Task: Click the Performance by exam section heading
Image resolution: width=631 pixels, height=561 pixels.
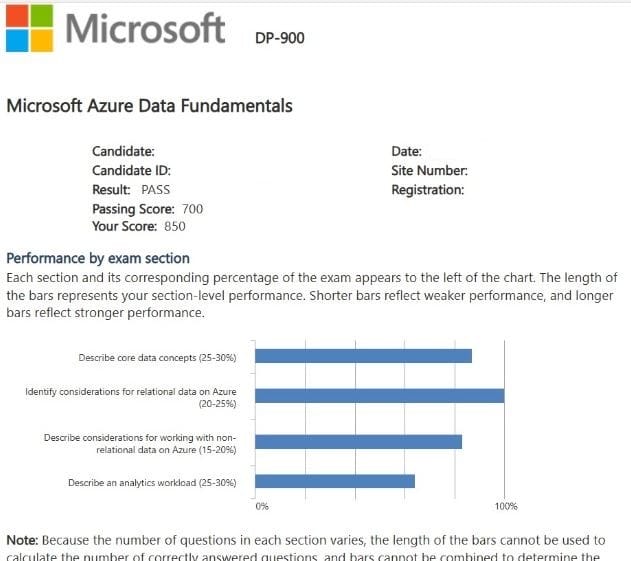Action: click(x=98, y=258)
